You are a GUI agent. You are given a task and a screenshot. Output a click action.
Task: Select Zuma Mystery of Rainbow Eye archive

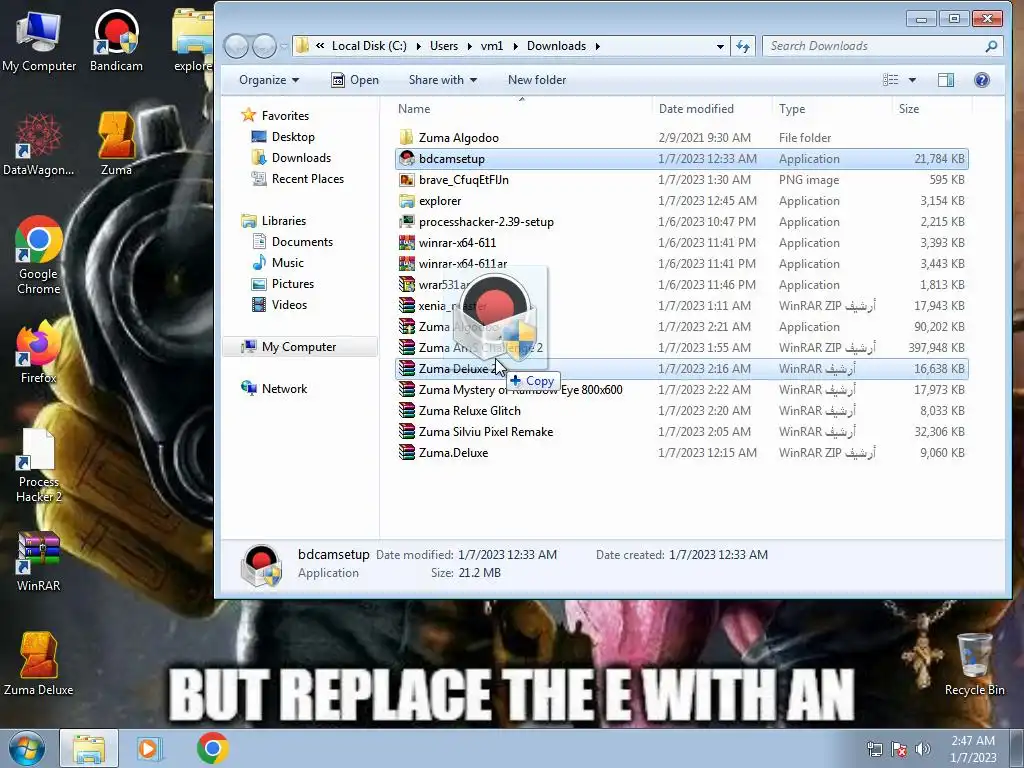click(x=682, y=390)
